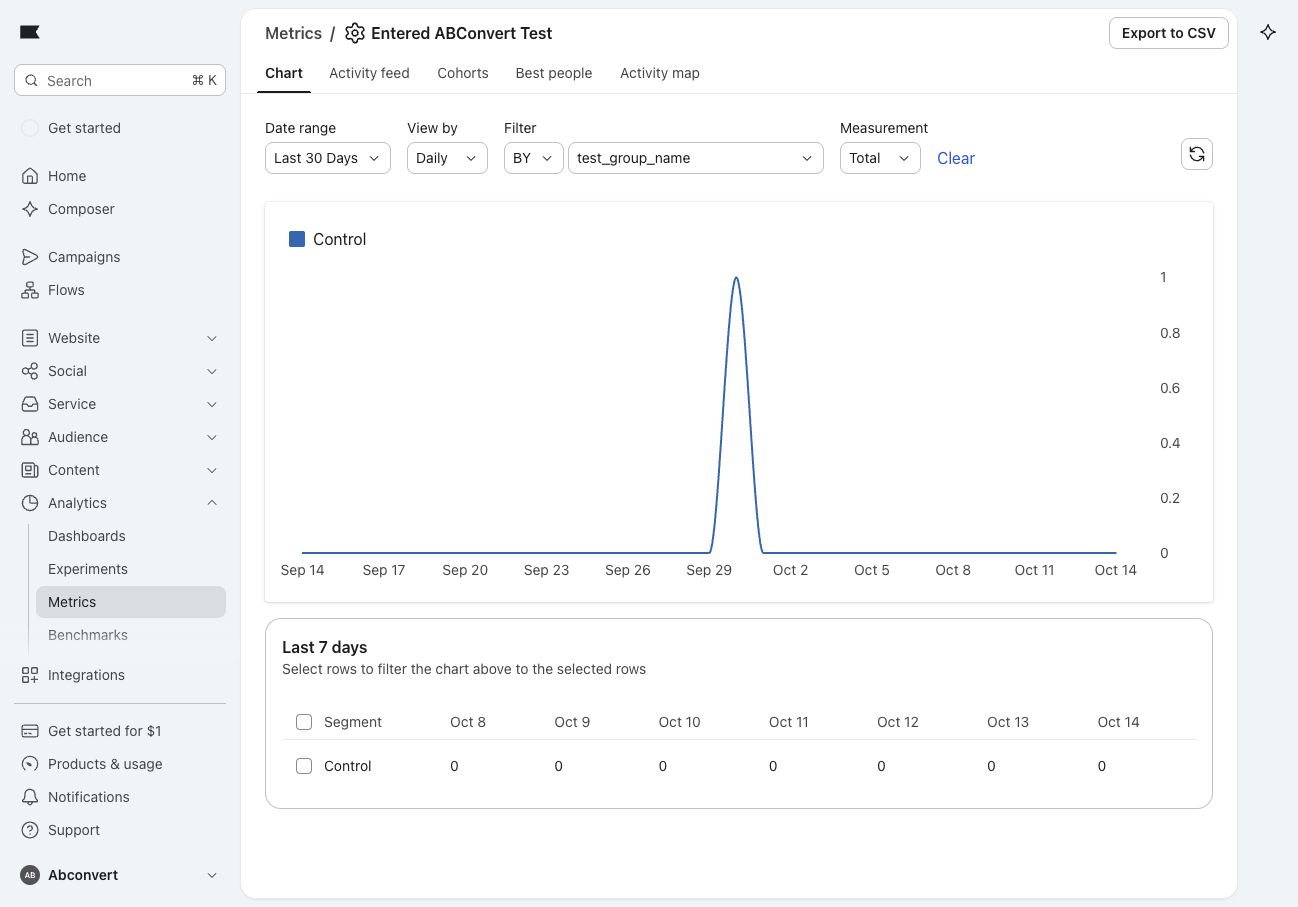Open the Total measurement dropdown
Image resolution: width=1298 pixels, height=907 pixels.
tap(880, 158)
